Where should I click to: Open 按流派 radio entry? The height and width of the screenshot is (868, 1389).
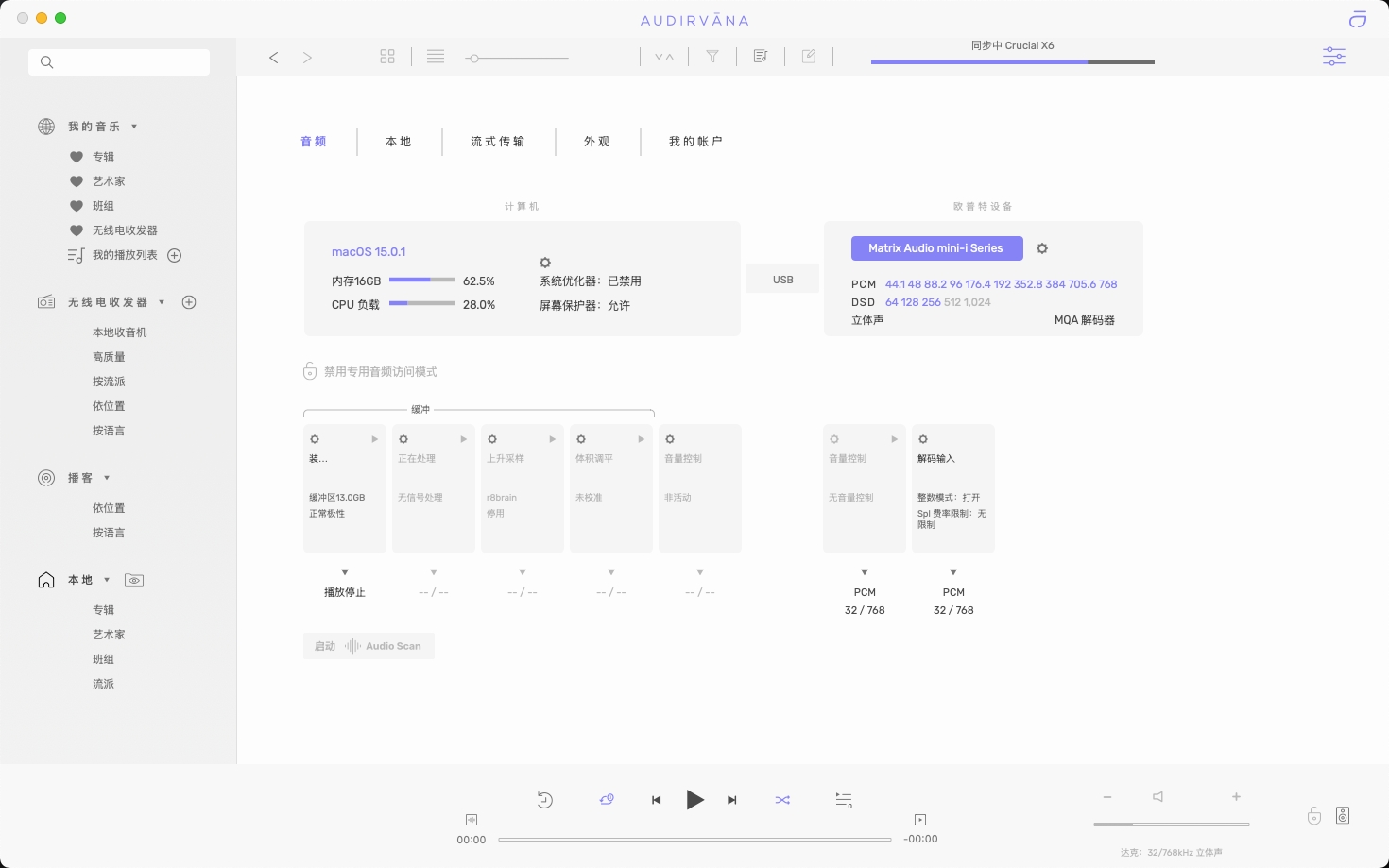109,382
